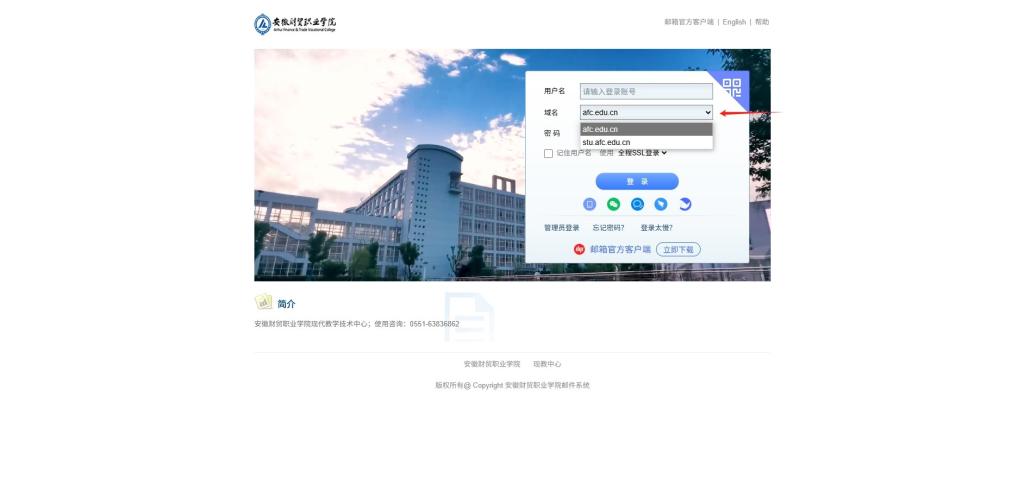Screen dimensions: 1024x504
Task: Enable the 记住用户名 checkbox
Action: 548,153
